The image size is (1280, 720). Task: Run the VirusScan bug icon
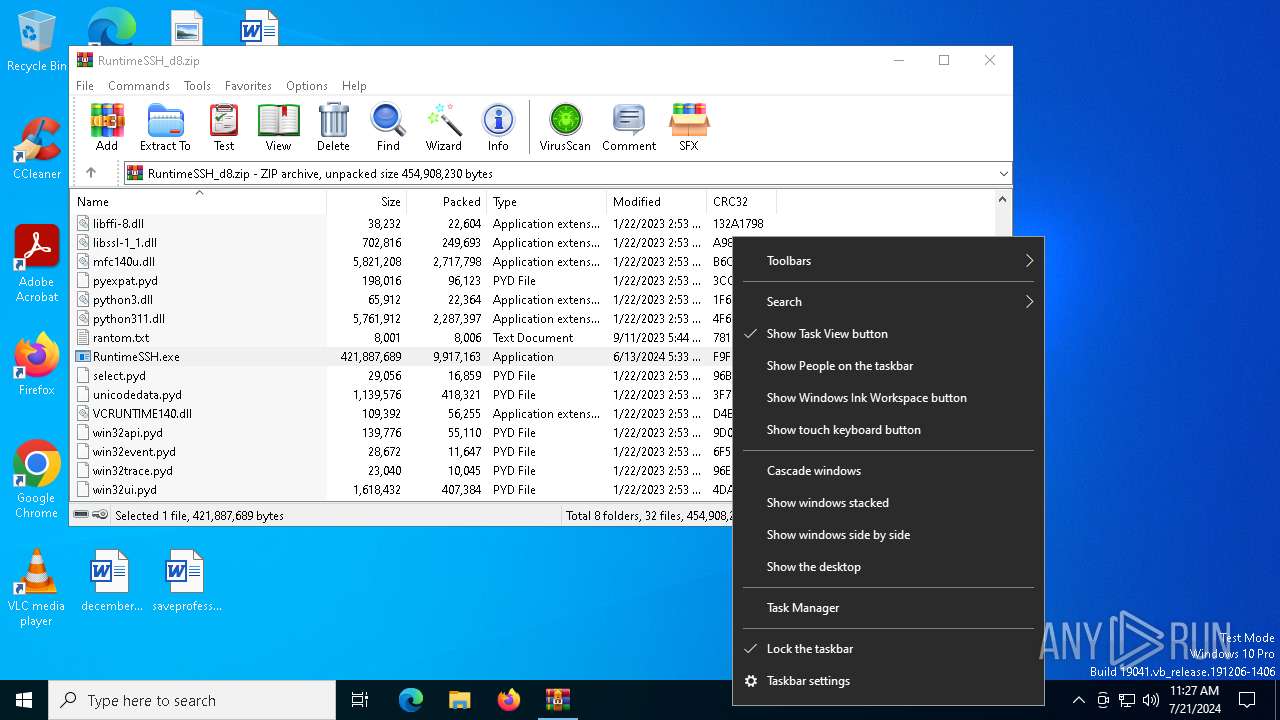(x=565, y=127)
